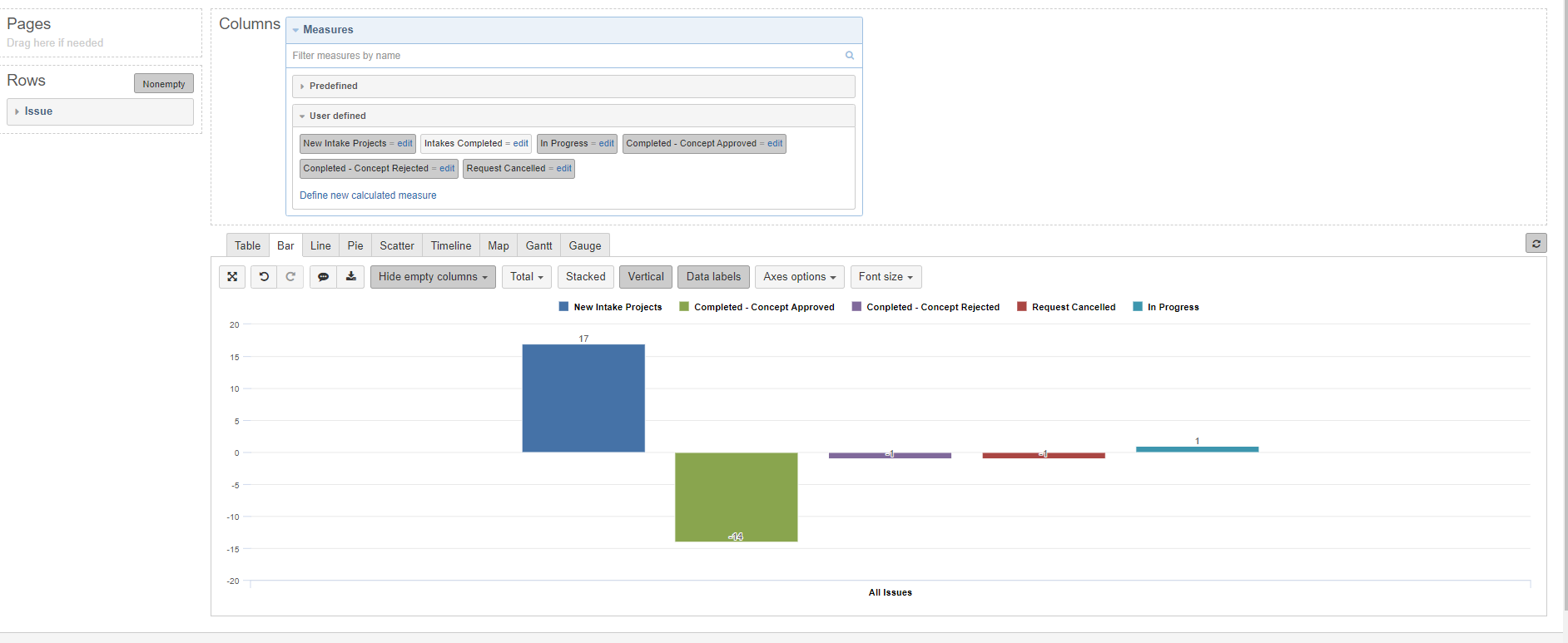Click the search icon in measures filter
This screenshot has height=643, width=1568.
[850, 56]
